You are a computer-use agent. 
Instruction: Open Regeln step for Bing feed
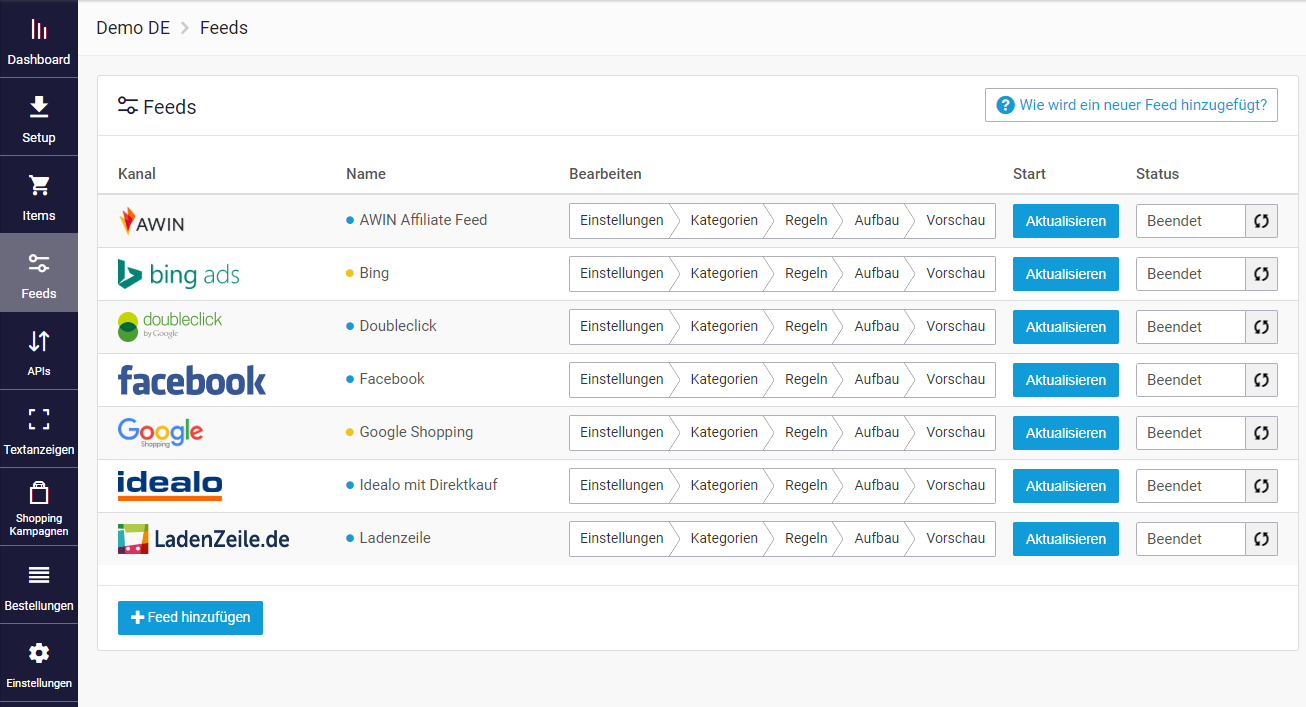click(x=806, y=274)
